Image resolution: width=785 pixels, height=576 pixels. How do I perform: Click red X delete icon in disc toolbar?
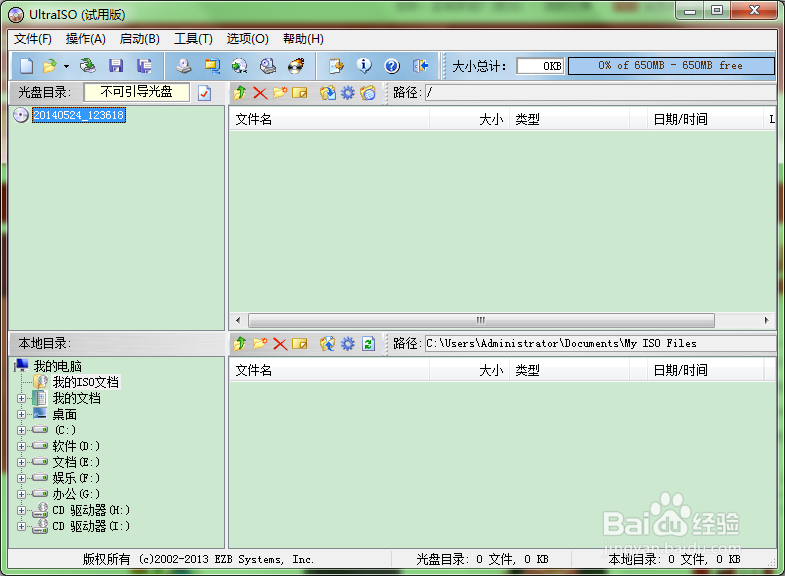[x=260, y=93]
